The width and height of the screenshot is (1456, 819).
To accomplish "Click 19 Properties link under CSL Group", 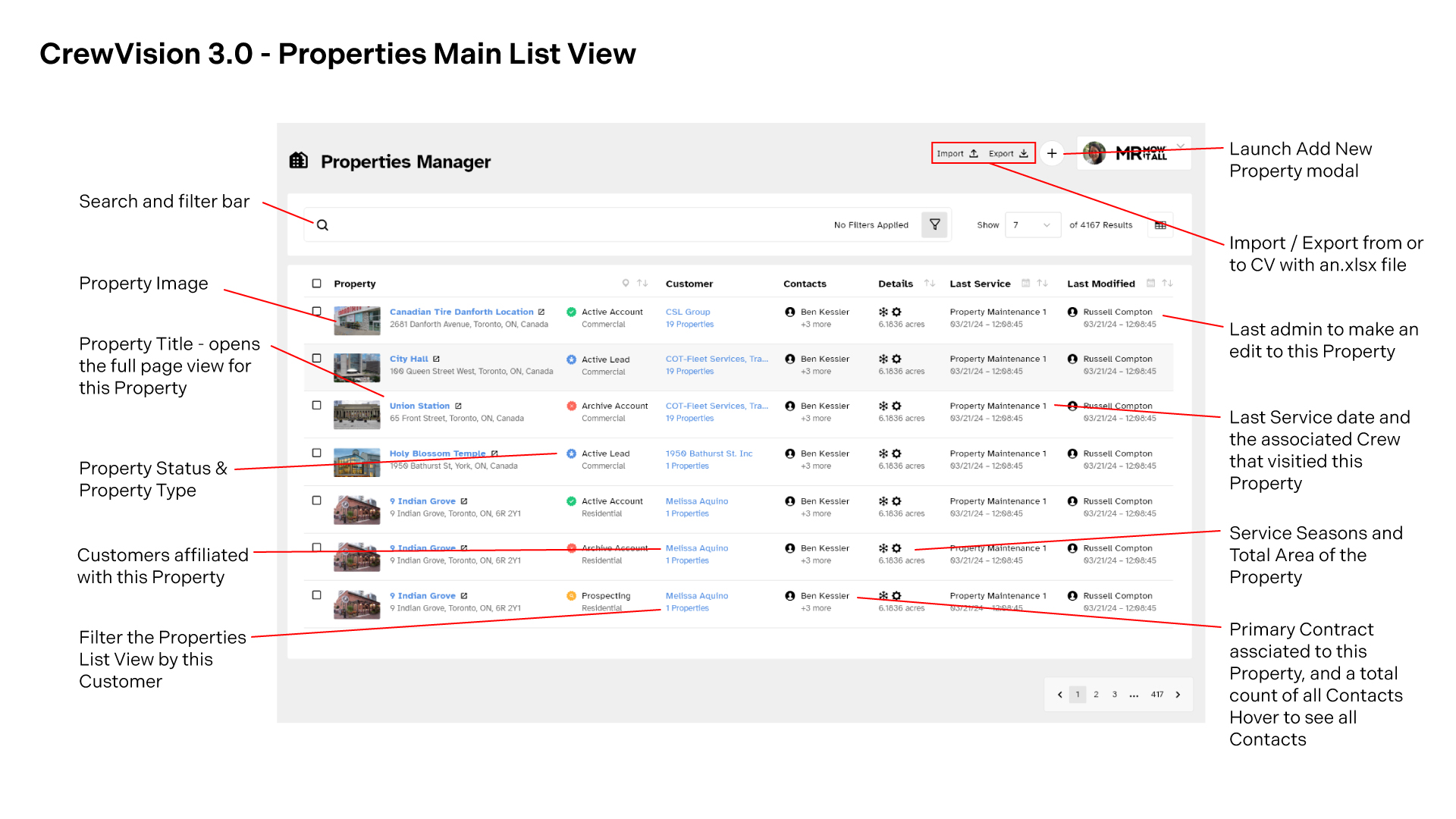I will 689,325.
